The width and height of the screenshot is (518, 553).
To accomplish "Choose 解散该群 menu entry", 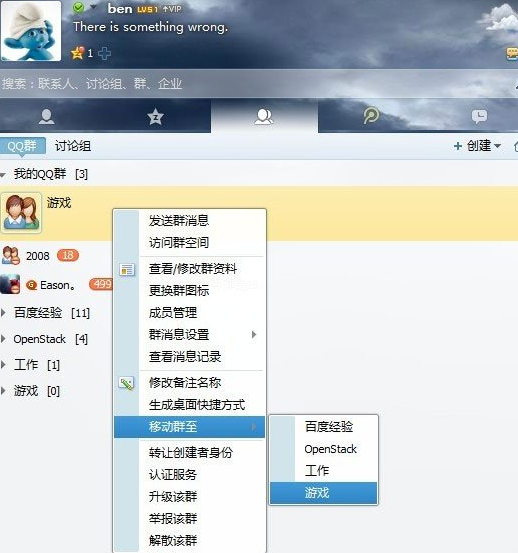I will [x=189, y=540].
